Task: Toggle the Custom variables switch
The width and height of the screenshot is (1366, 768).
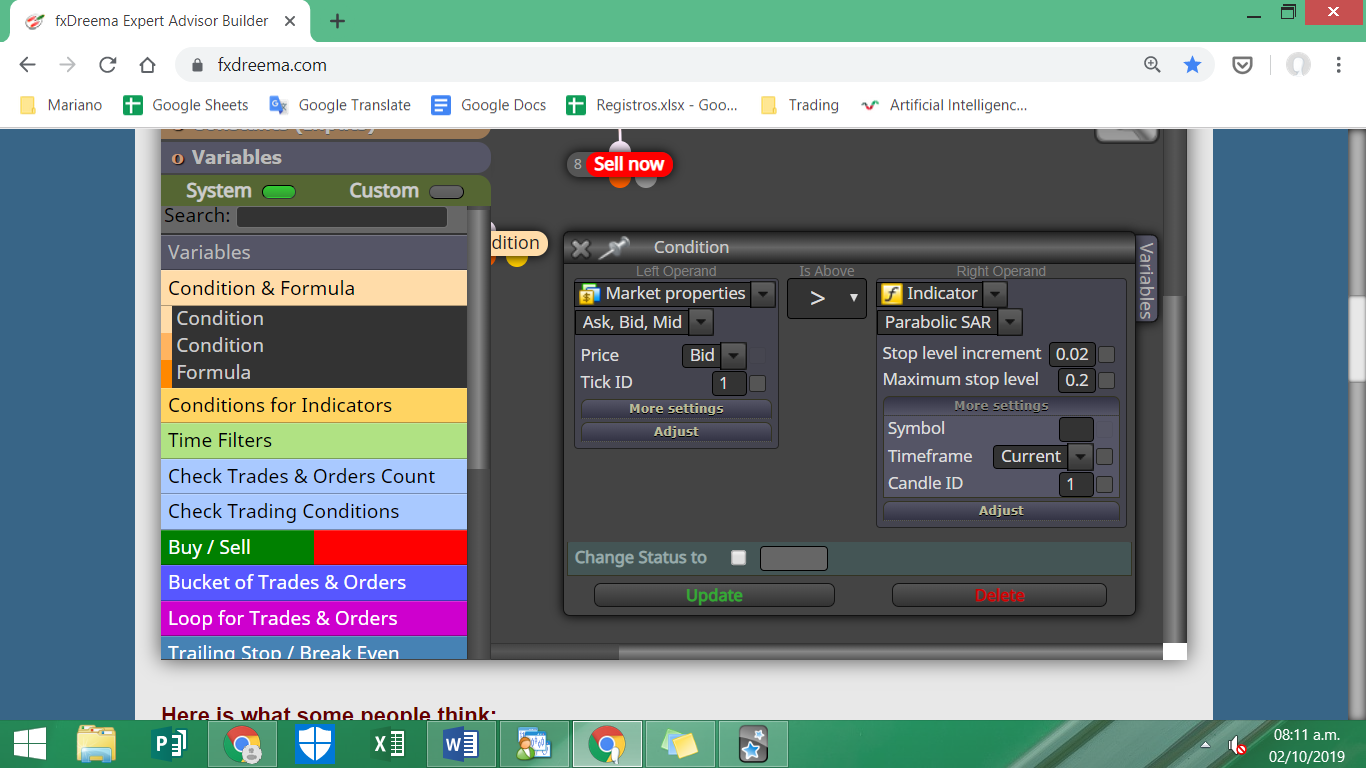Action: tap(446, 192)
